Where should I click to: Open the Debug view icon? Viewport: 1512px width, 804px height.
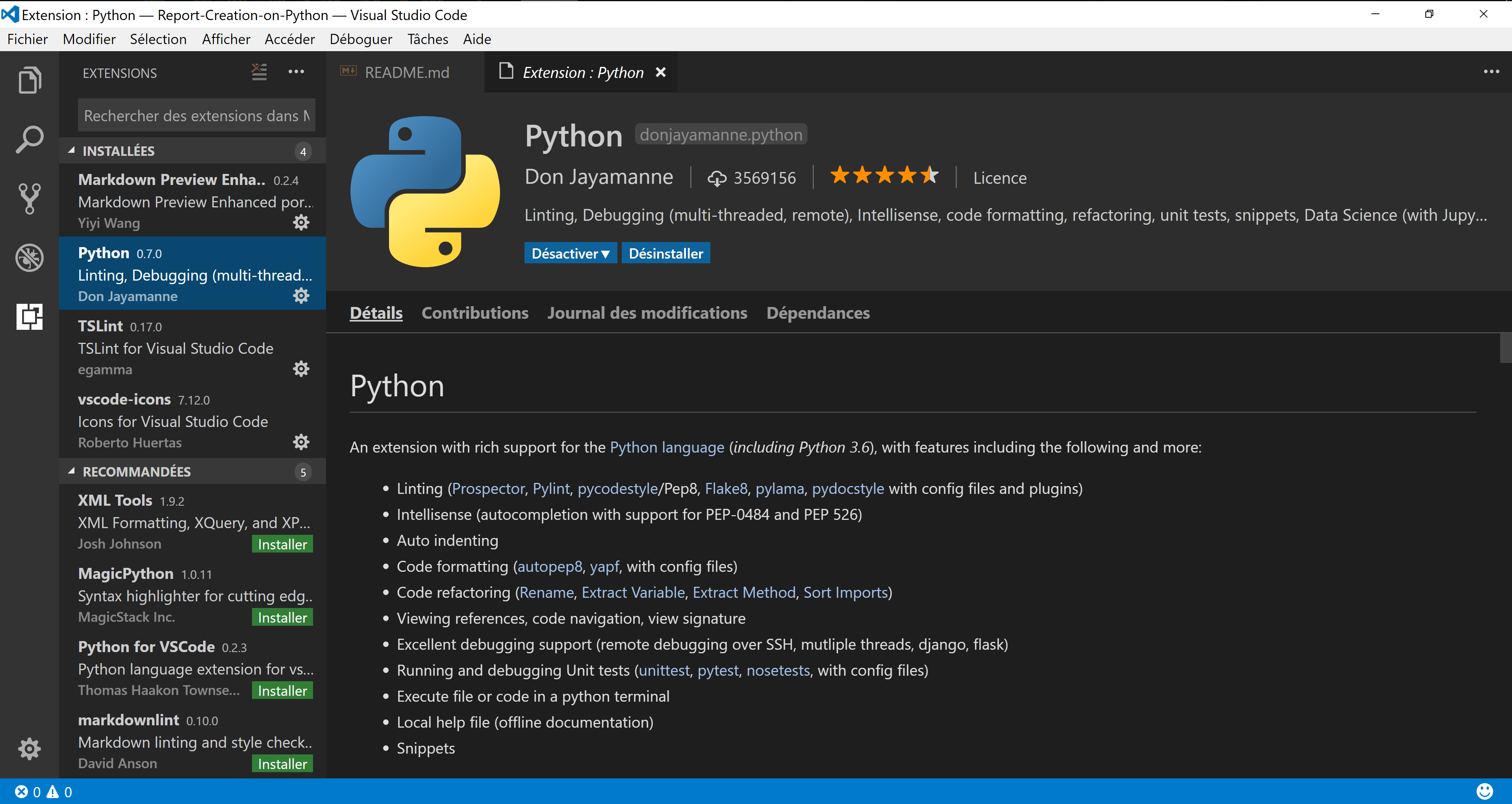[30, 257]
